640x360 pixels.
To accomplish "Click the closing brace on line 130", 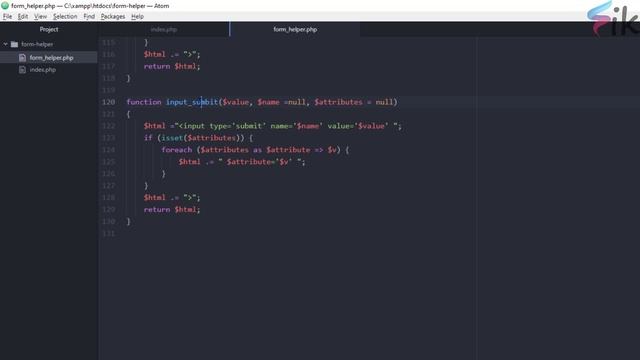I will 128,221.
